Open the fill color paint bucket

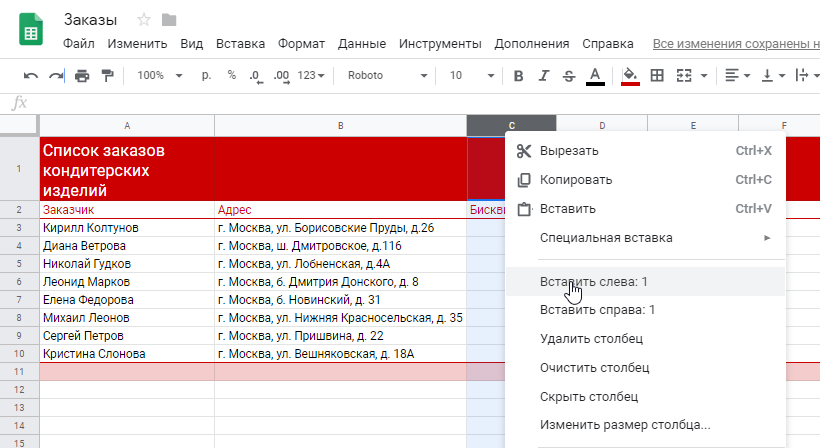(x=630, y=76)
